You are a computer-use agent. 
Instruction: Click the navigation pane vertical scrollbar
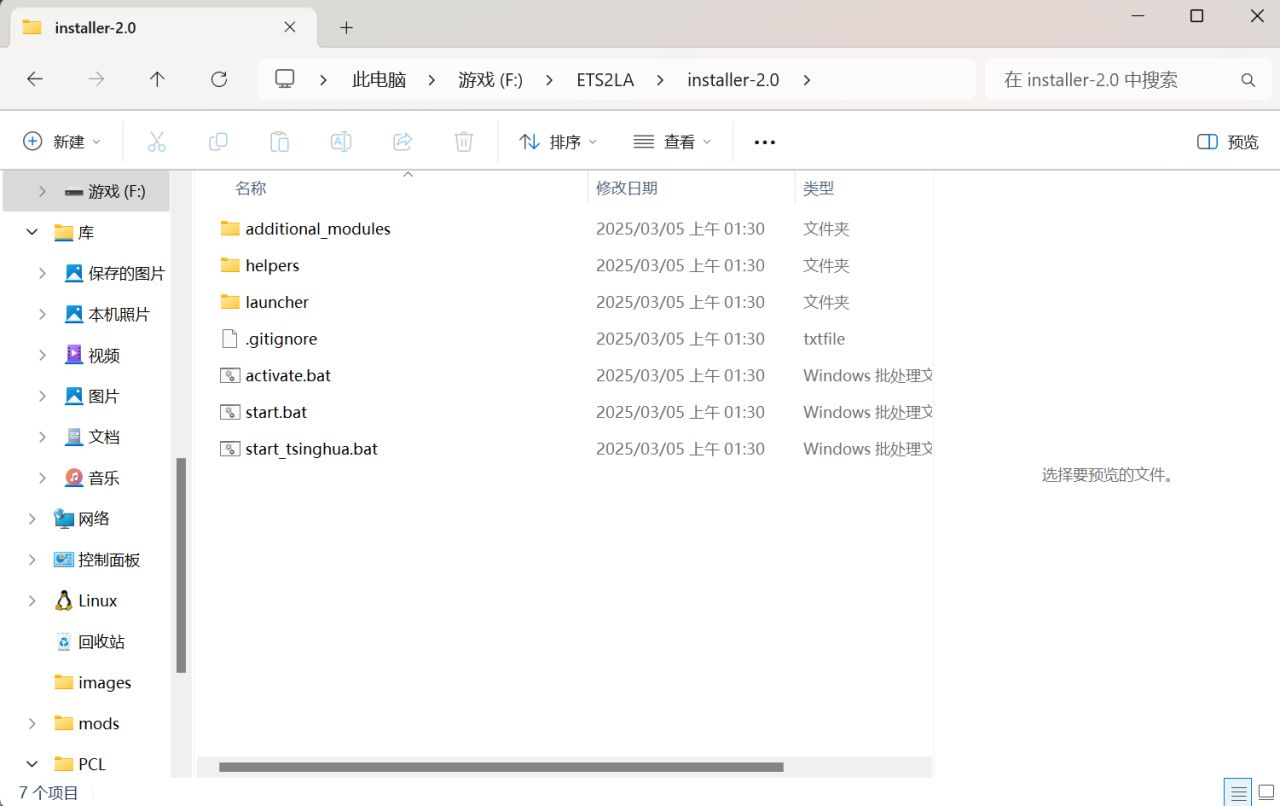[181, 565]
